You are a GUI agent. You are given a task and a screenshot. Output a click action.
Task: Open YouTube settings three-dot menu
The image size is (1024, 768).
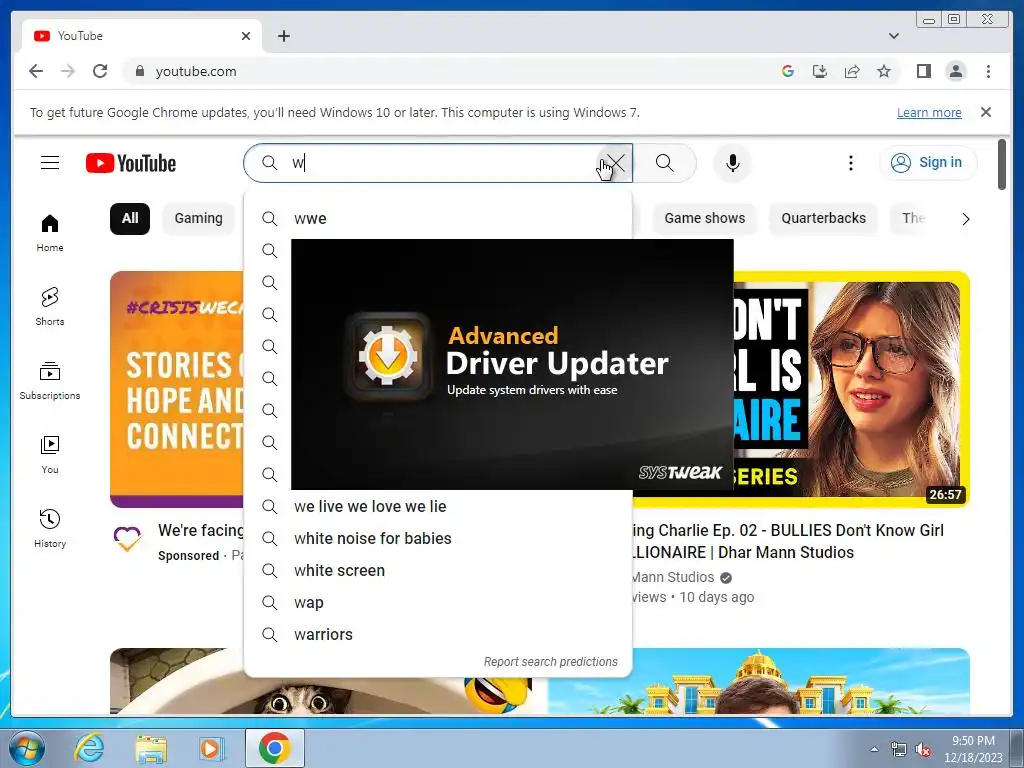click(850, 163)
